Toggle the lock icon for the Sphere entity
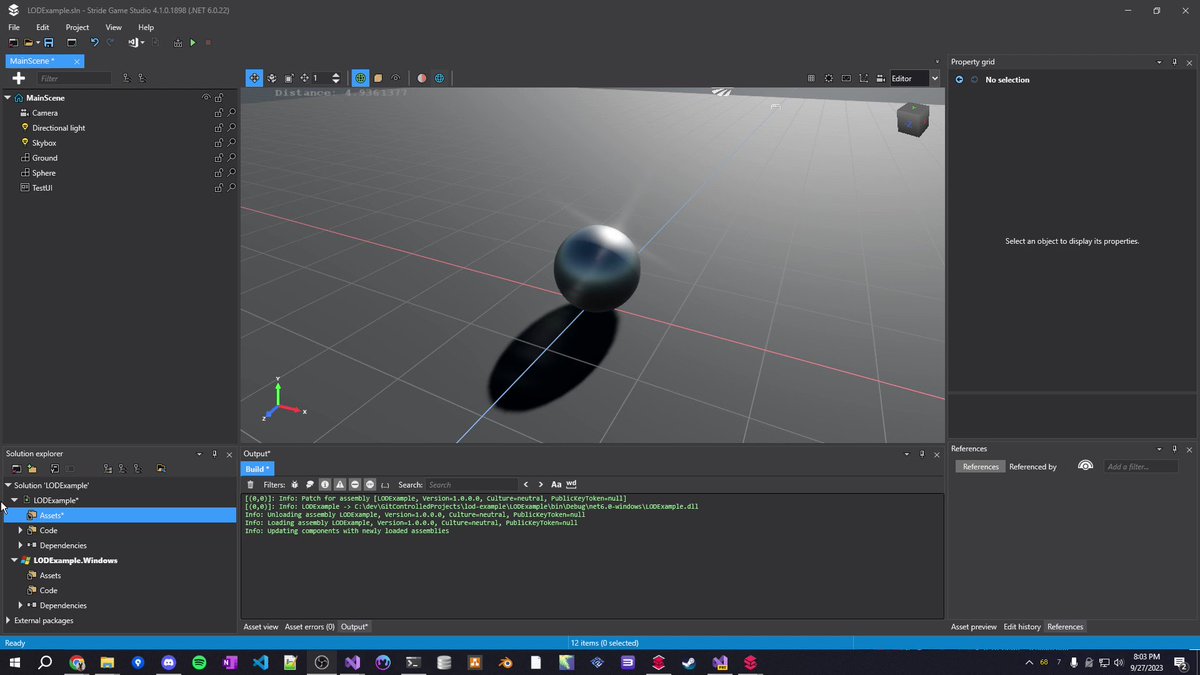This screenshot has width=1200, height=675. [218, 173]
